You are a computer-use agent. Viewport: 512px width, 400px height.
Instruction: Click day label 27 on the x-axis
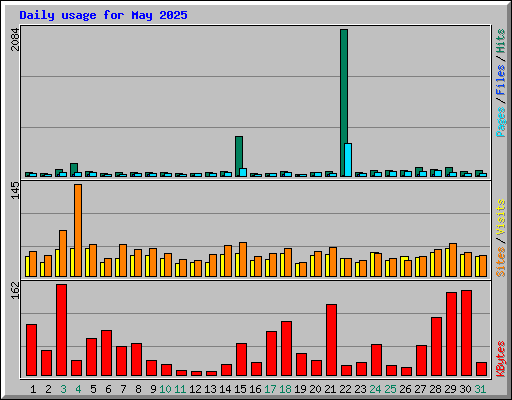click(x=420, y=389)
